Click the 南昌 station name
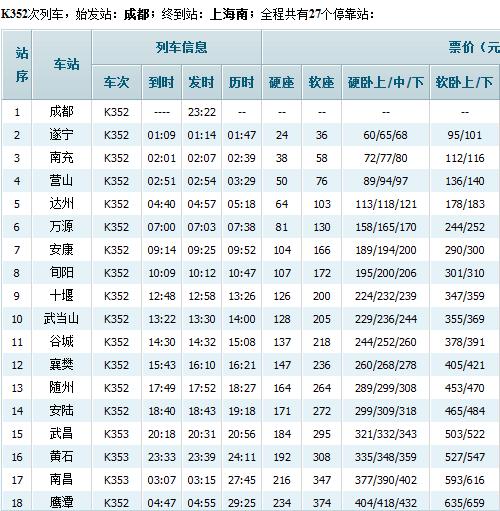 [61, 480]
